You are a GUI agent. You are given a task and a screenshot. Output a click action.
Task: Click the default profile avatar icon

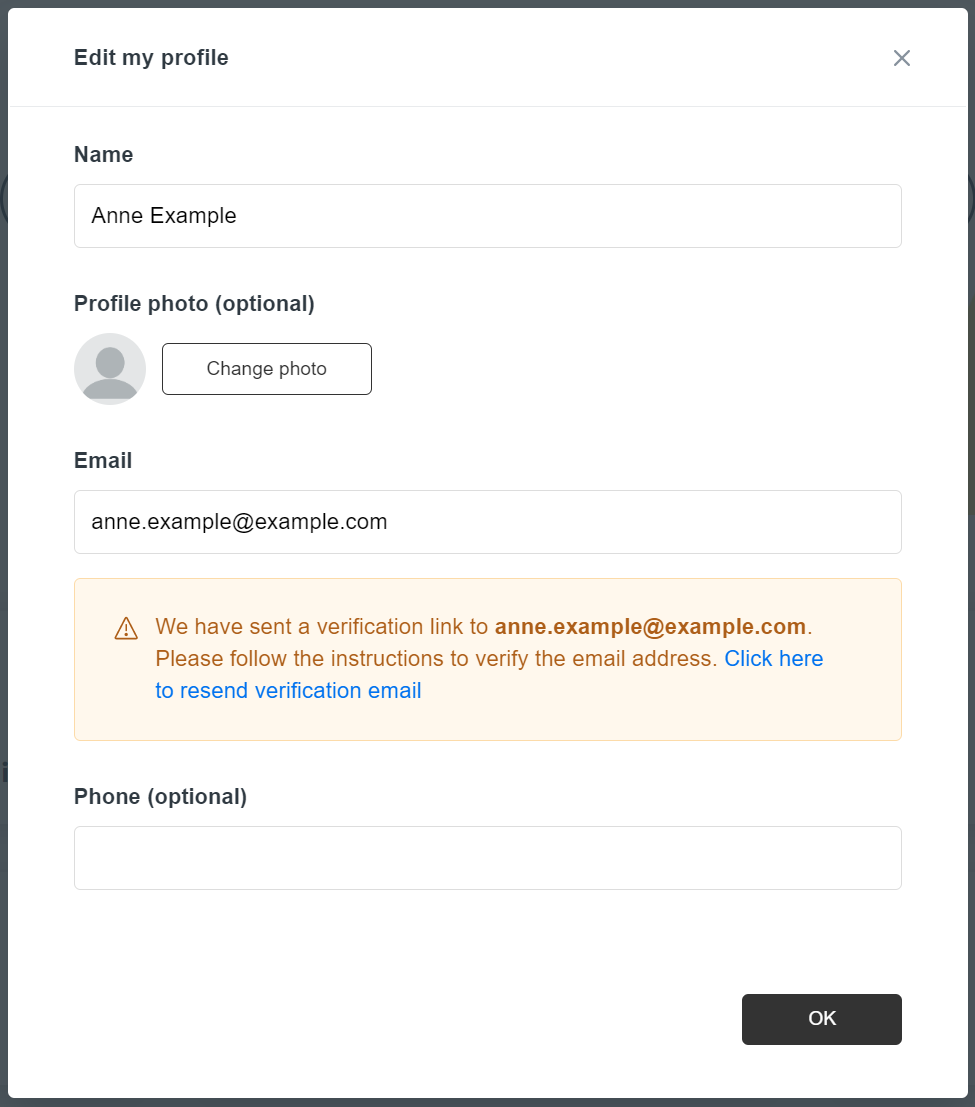110,369
